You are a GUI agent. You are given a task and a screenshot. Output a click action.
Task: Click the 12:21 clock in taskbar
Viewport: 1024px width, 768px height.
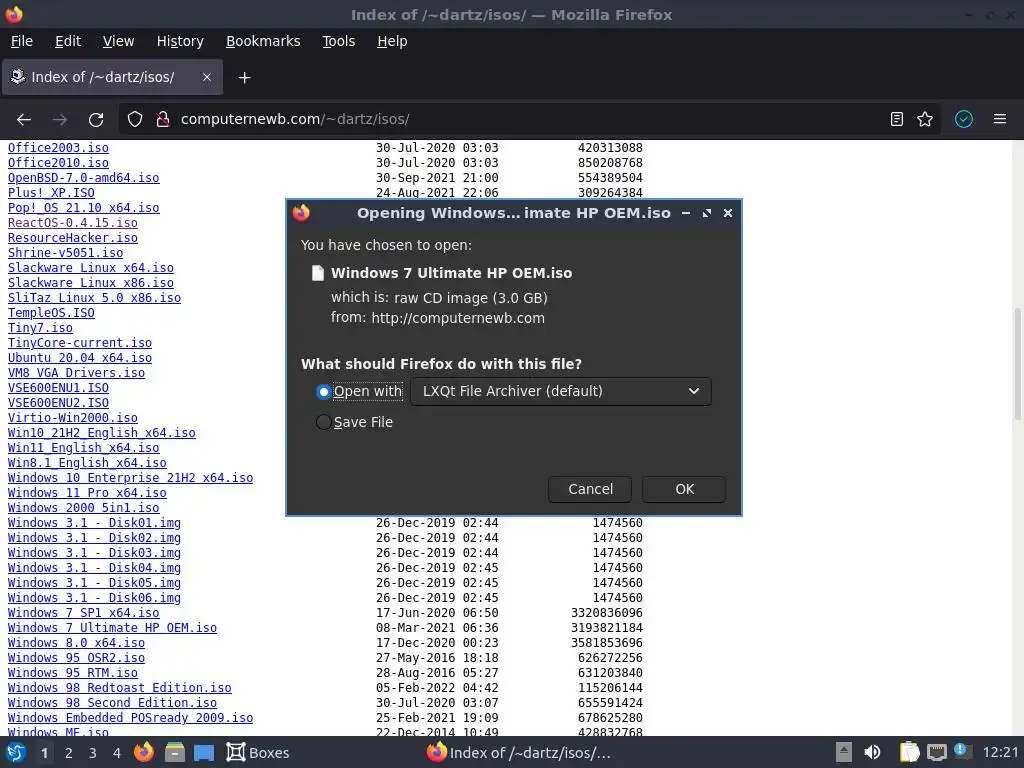coord(1000,753)
